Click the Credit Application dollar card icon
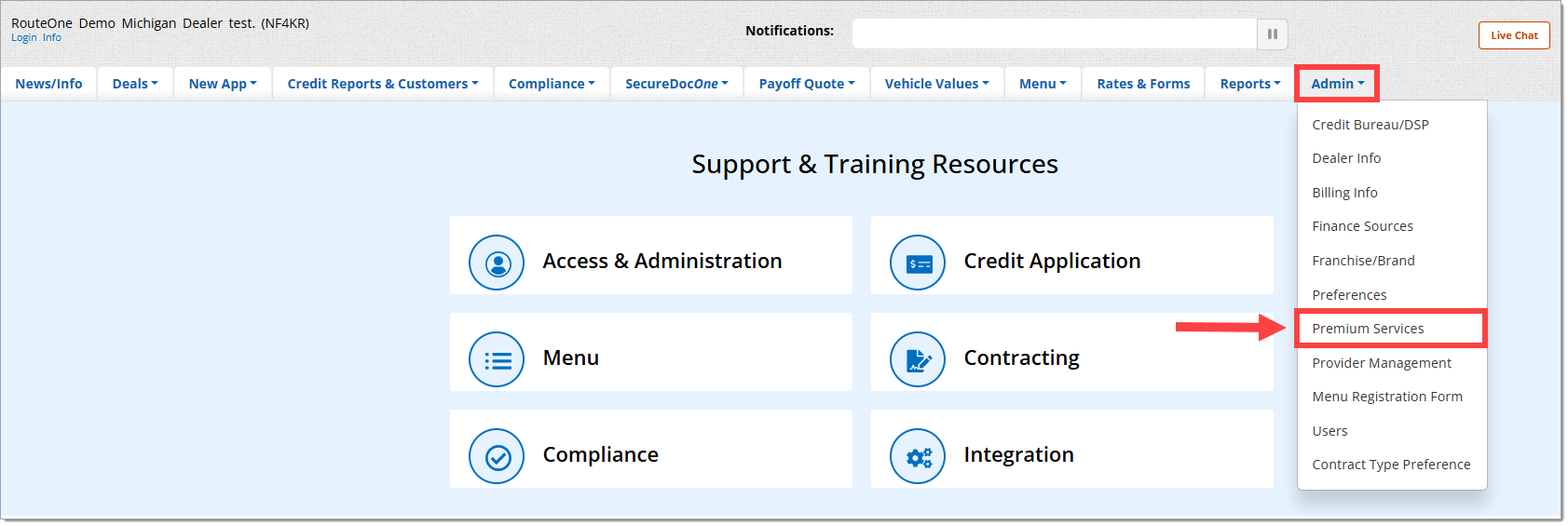Image resolution: width=1568 pixels, height=526 pixels. tap(919, 263)
